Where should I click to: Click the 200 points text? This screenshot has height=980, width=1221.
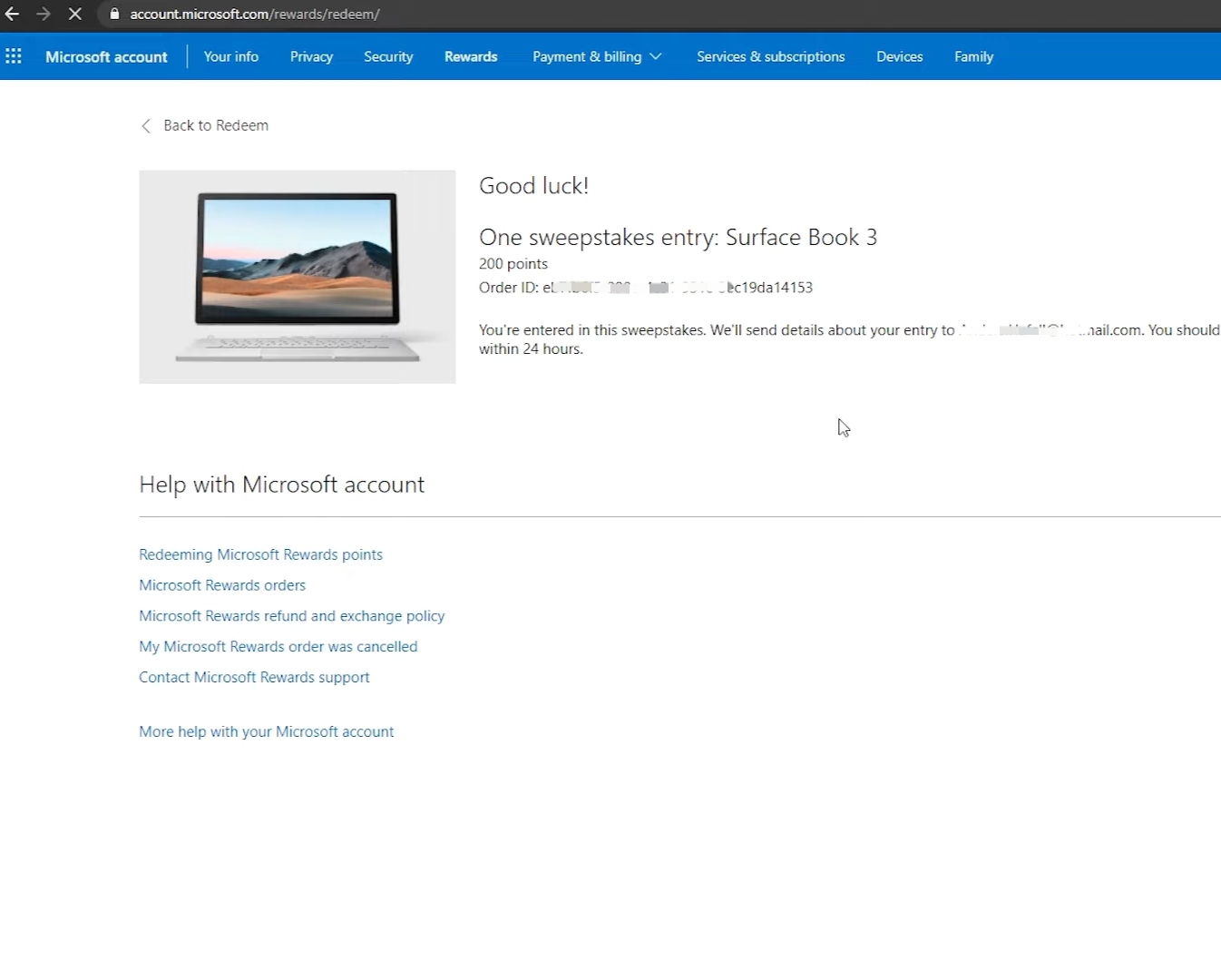coord(513,264)
